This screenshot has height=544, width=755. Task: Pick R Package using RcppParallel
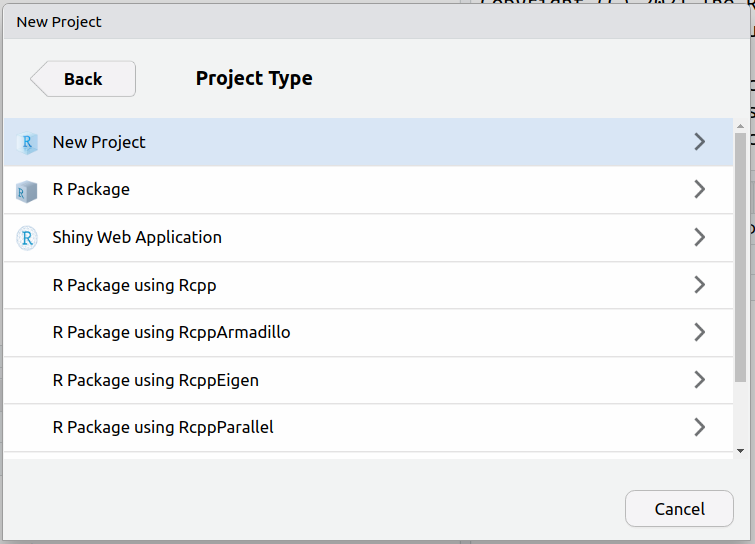[x=163, y=427]
